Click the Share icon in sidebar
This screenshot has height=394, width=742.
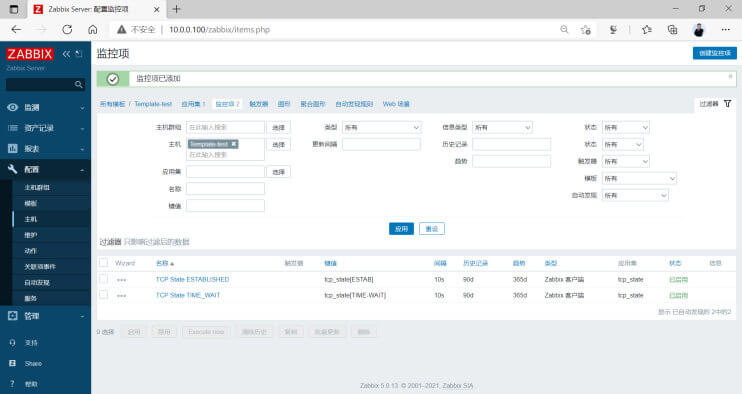point(13,363)
